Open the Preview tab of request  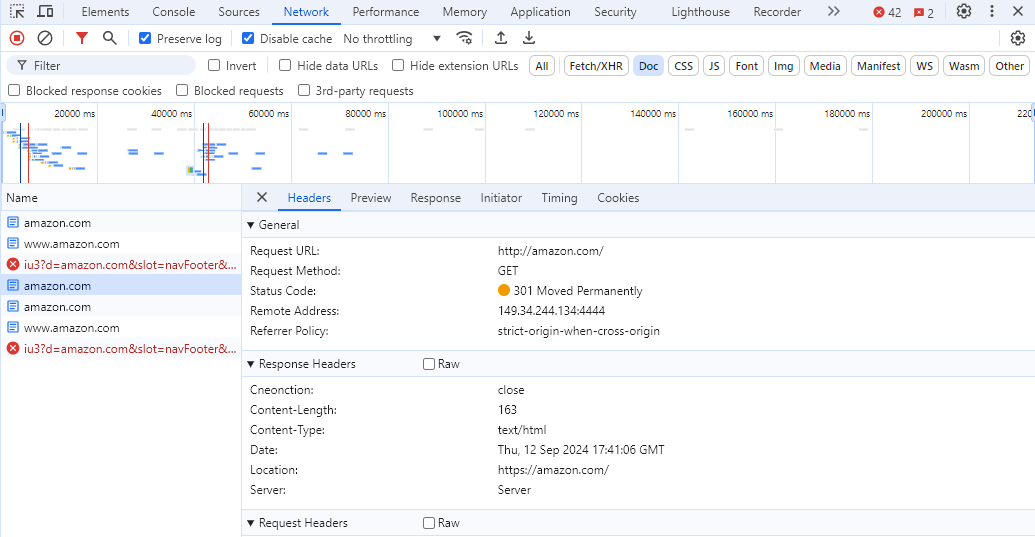(371, 198)
